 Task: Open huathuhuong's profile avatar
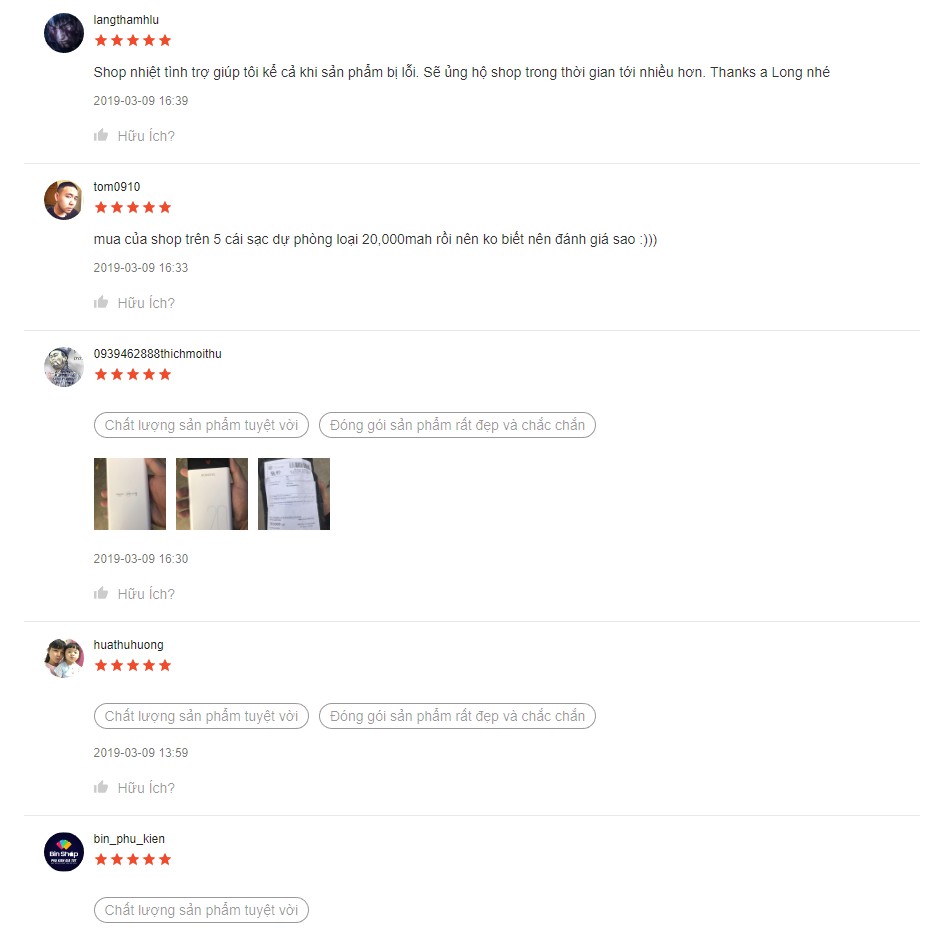(x=64, y=658)
